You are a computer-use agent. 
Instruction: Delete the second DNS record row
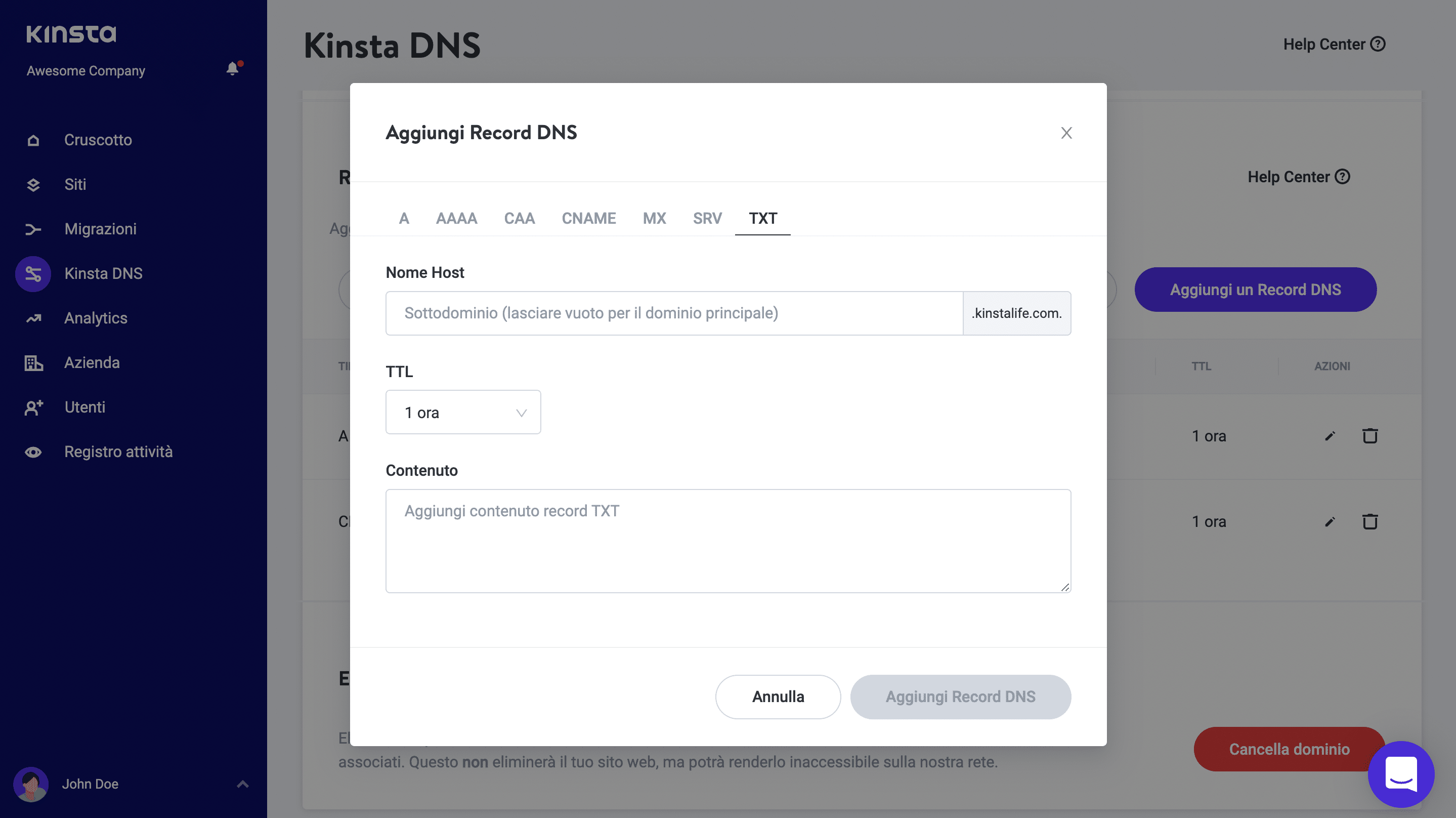pyautogui.click(x=1369, y=521)
